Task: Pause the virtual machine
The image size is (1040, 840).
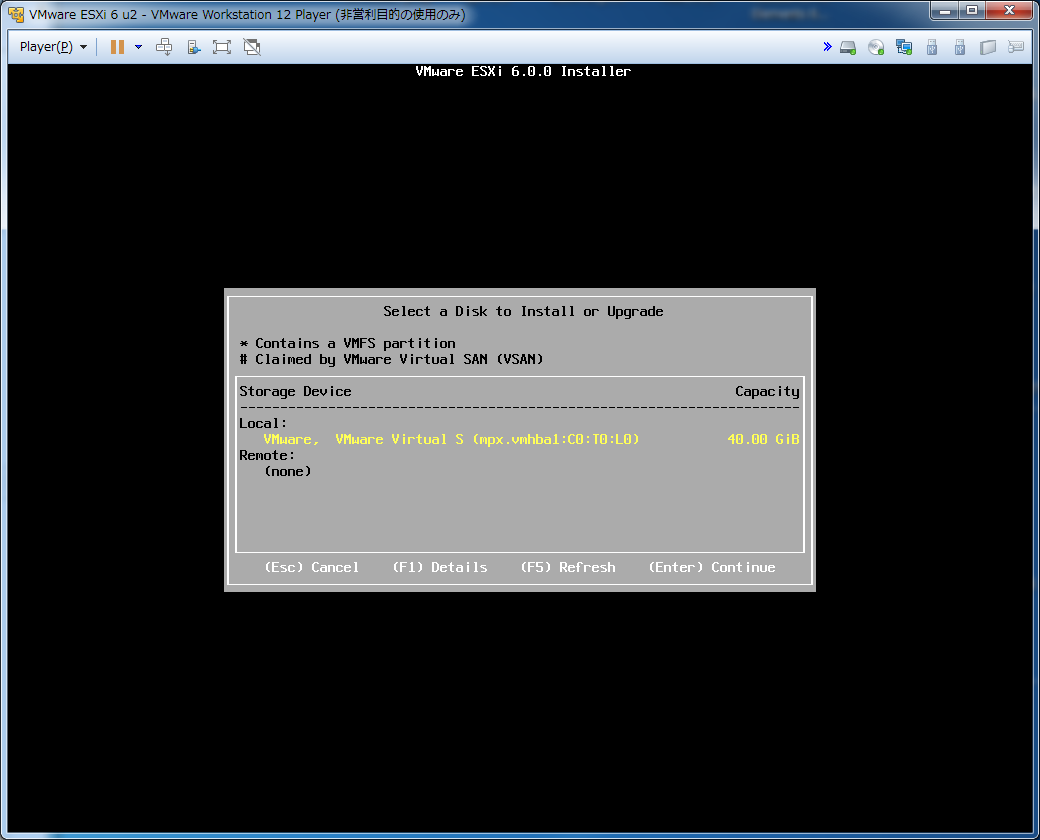Action: click(x=117, y=46)
